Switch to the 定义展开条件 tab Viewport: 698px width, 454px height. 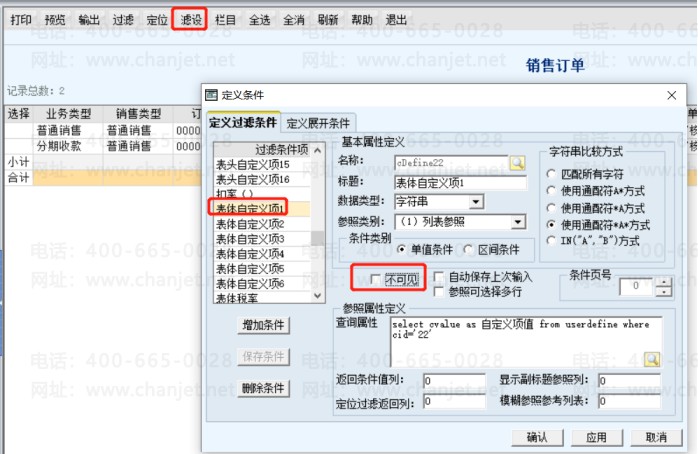click(318, 123)
